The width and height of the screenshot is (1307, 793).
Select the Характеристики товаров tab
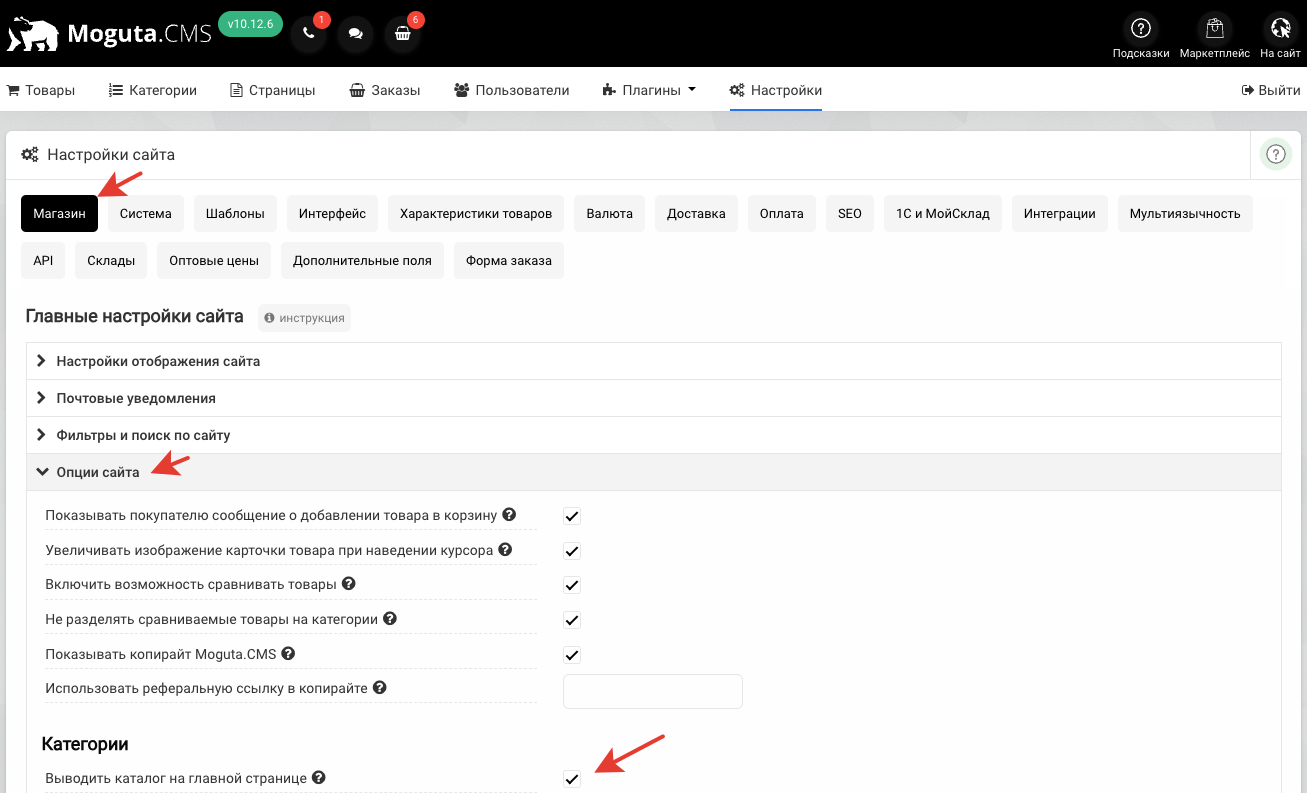(x=476, y=214)
